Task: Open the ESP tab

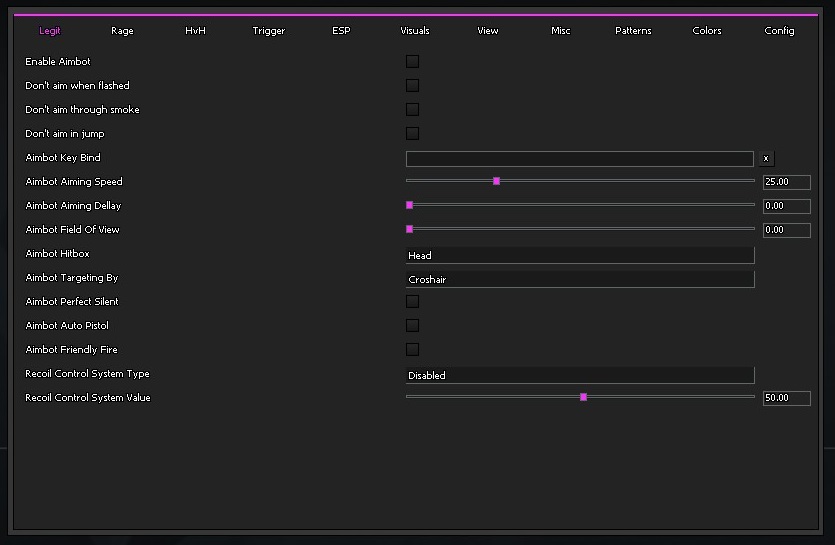Action: [341, 31]
